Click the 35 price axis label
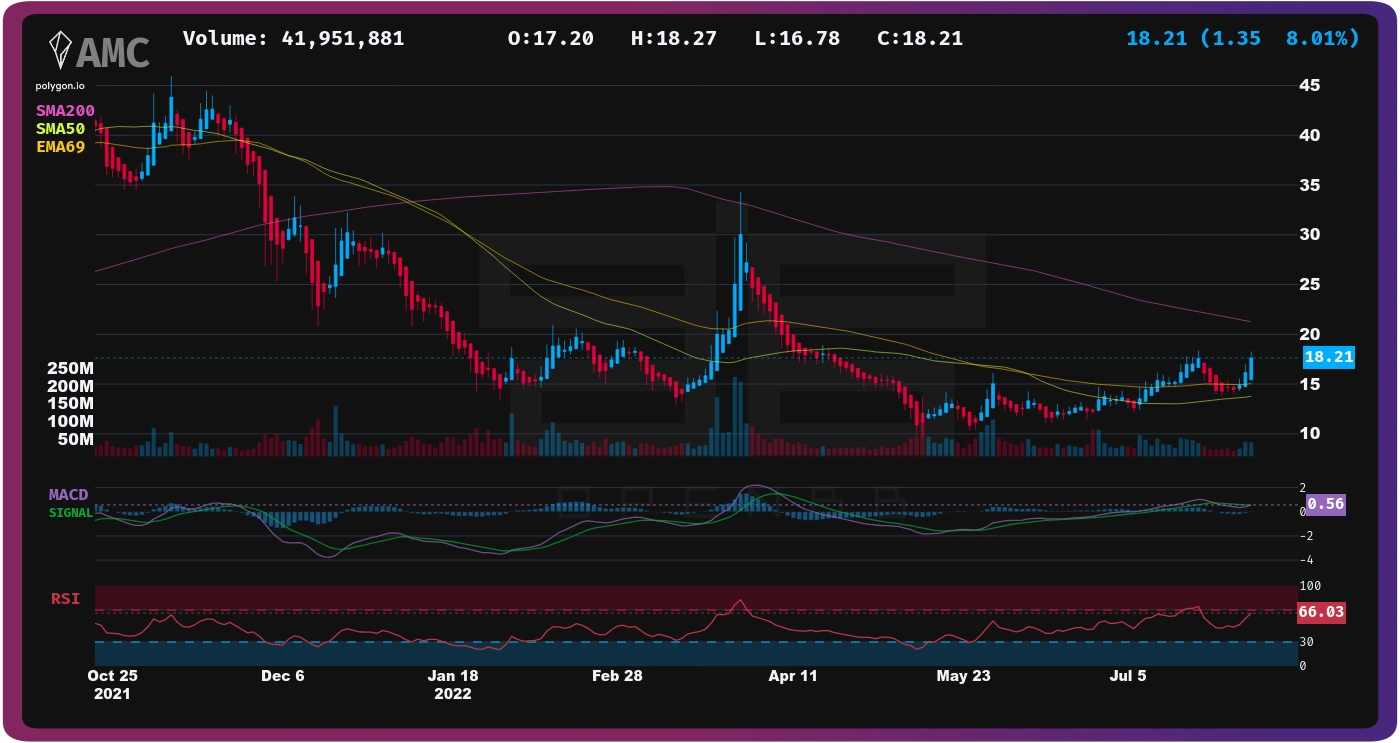 pyautogui.click(x=1309, y=185)
